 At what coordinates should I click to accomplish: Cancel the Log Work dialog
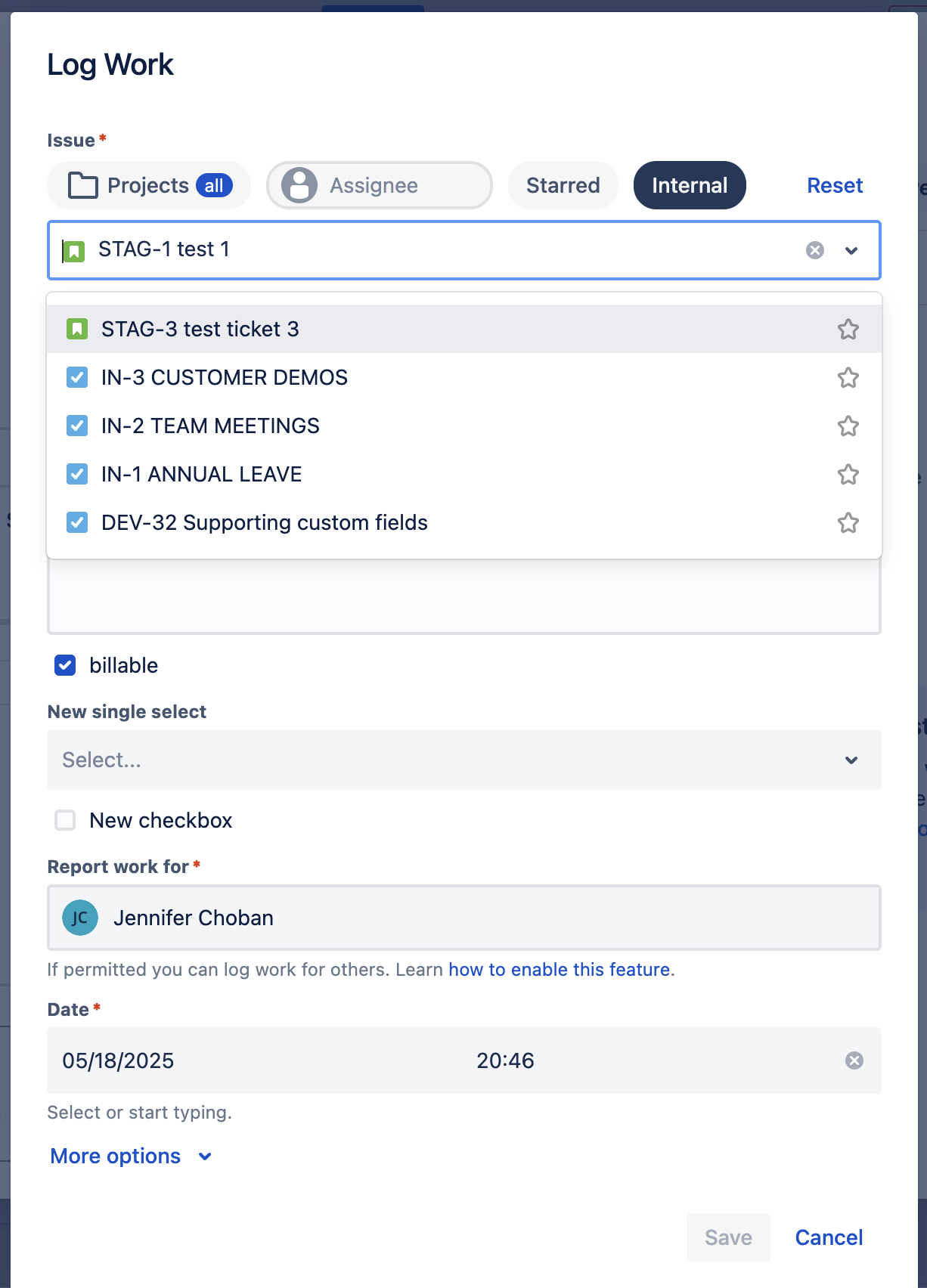tap(828, 1237)
